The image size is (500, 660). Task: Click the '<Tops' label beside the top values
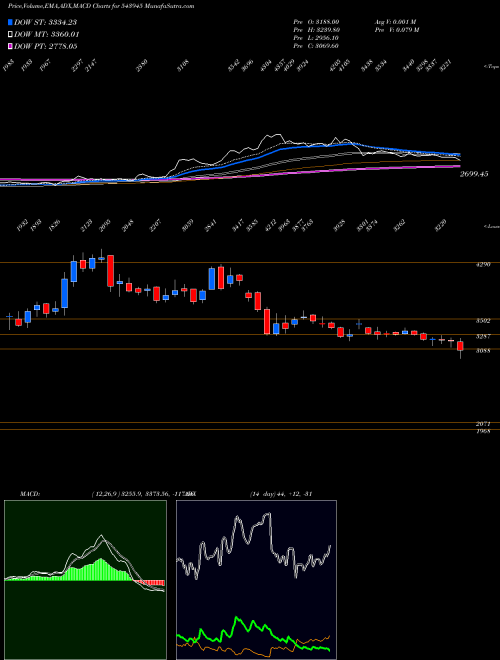coord(492,67)
